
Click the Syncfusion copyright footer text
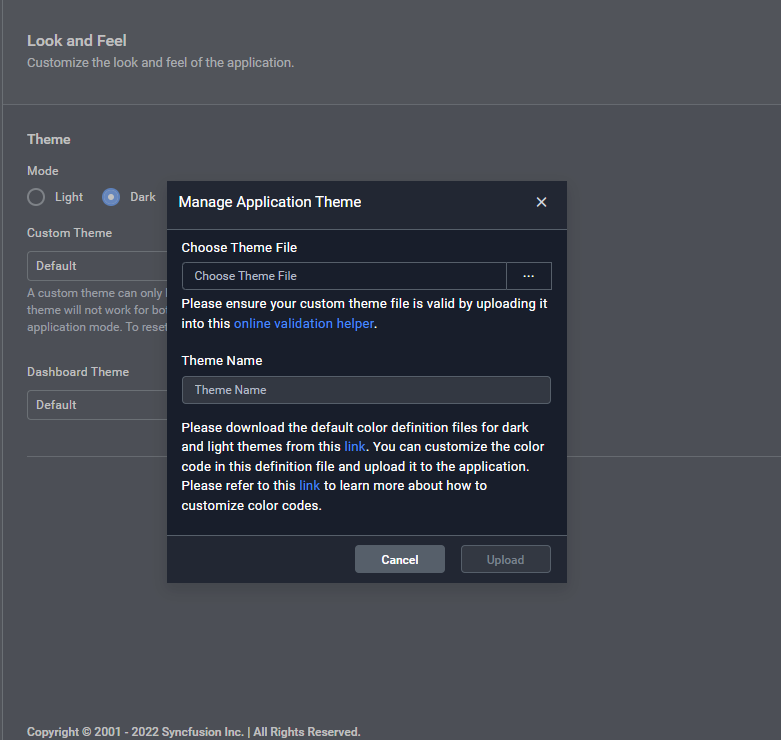193,732
